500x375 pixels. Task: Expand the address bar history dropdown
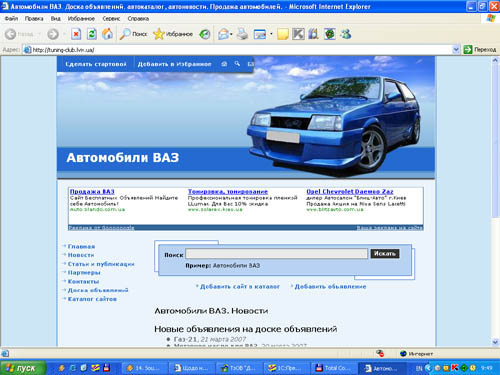456,50
